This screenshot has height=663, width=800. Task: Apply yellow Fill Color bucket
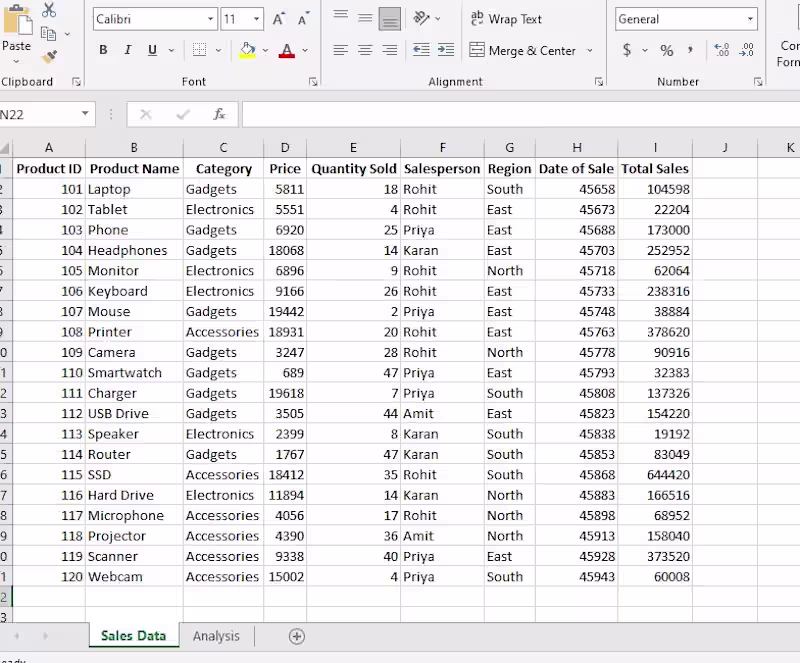pos(247,50)
